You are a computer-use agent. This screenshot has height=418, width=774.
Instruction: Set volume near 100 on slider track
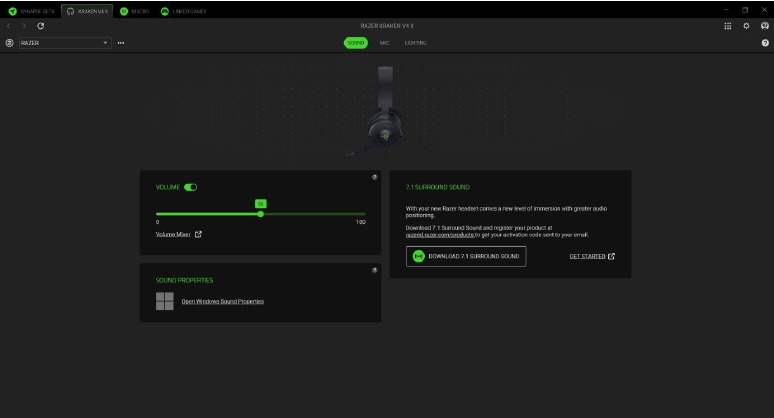coord(363,214)
